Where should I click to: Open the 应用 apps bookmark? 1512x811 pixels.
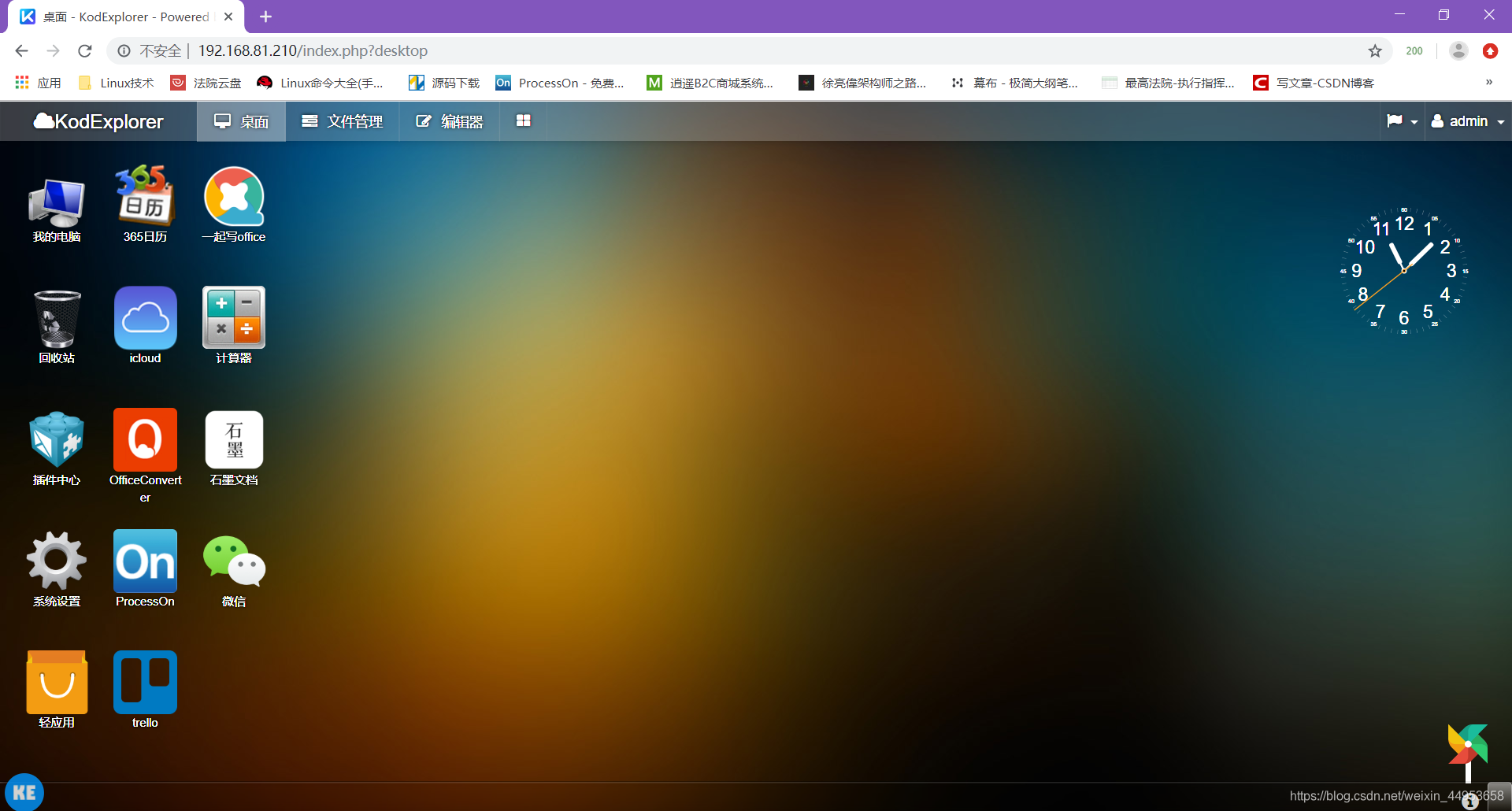tap(38, 83)
